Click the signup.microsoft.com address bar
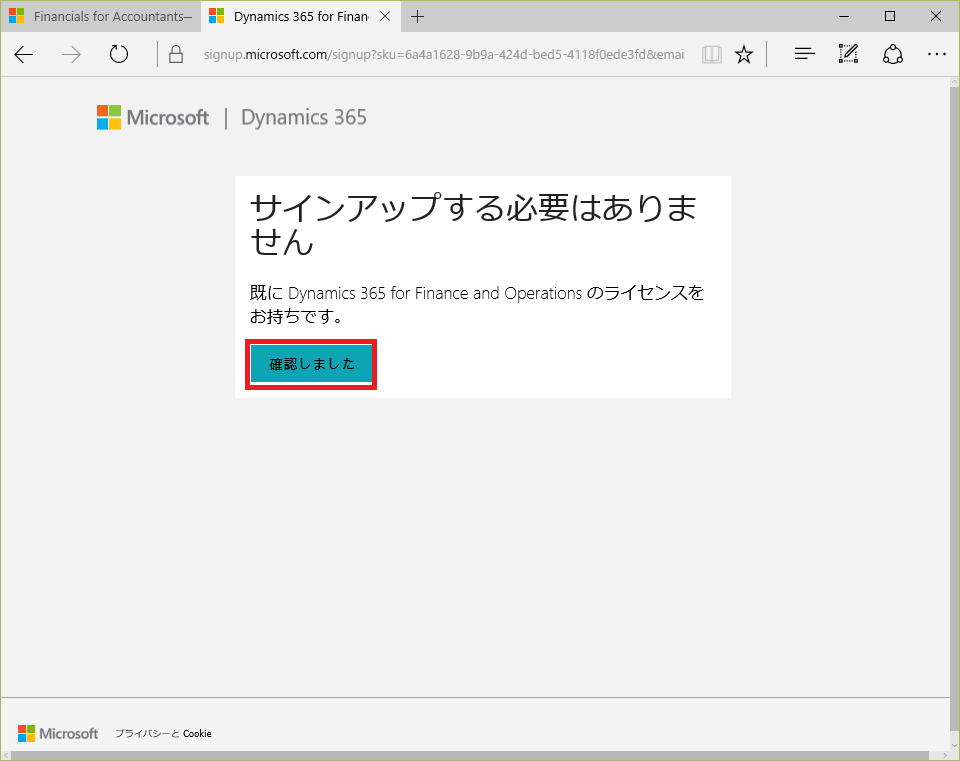960x761 pixels. (x=443, y=54)
